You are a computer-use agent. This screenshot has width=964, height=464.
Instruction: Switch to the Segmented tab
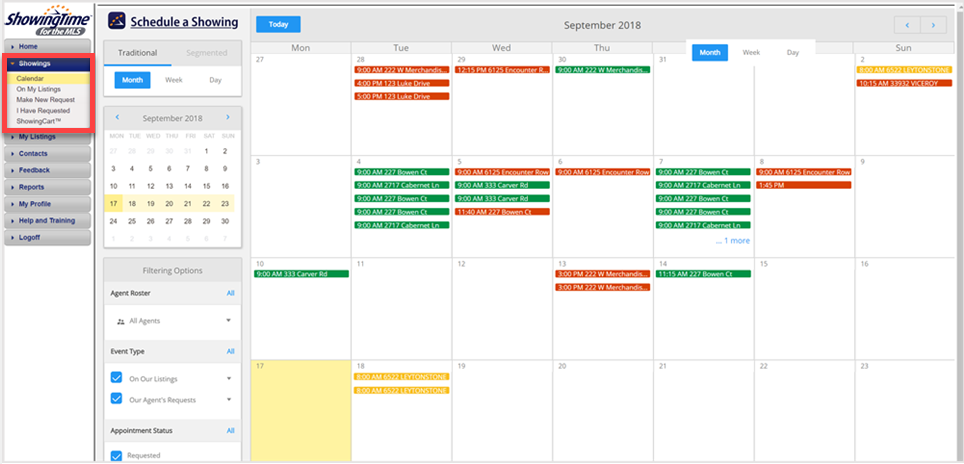[x=207, y=53]
